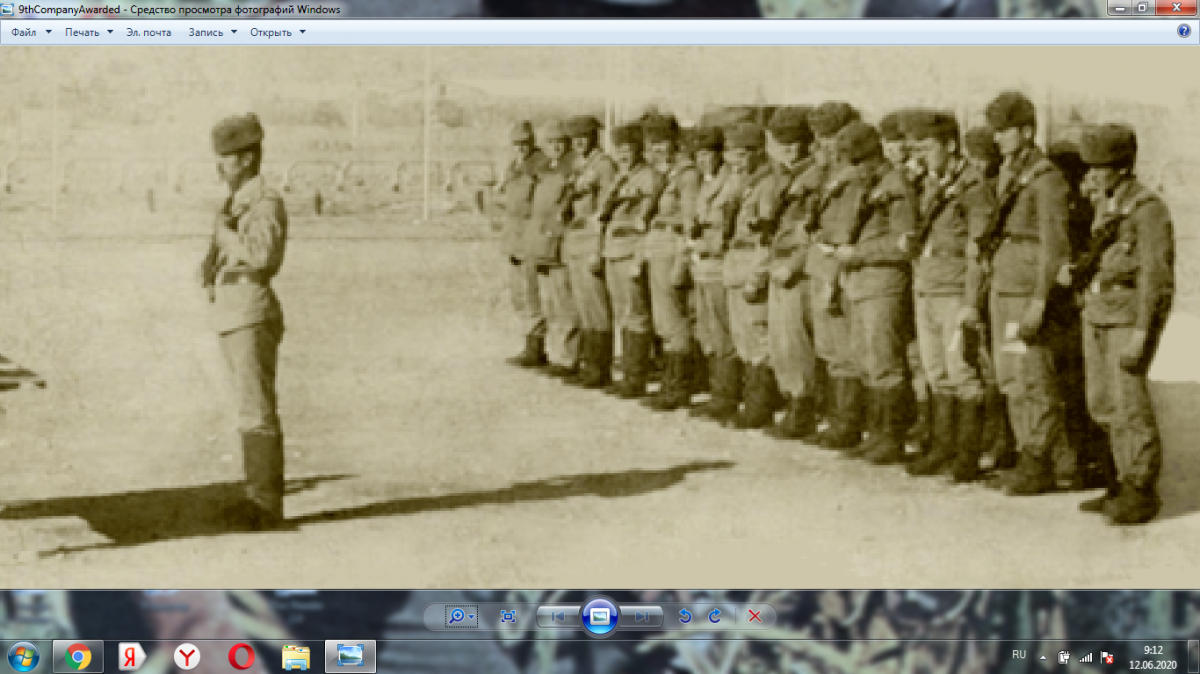Screen dimensions: 1200x674
Task: Launch Yandex Browser from the taskbar
Action: [187, 657]
